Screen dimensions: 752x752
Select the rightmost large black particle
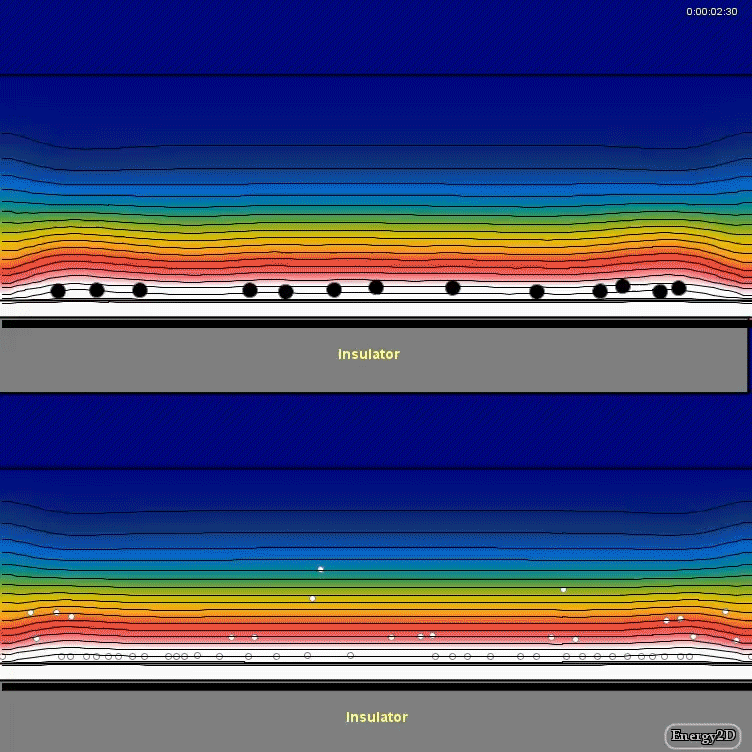(679, 288)
